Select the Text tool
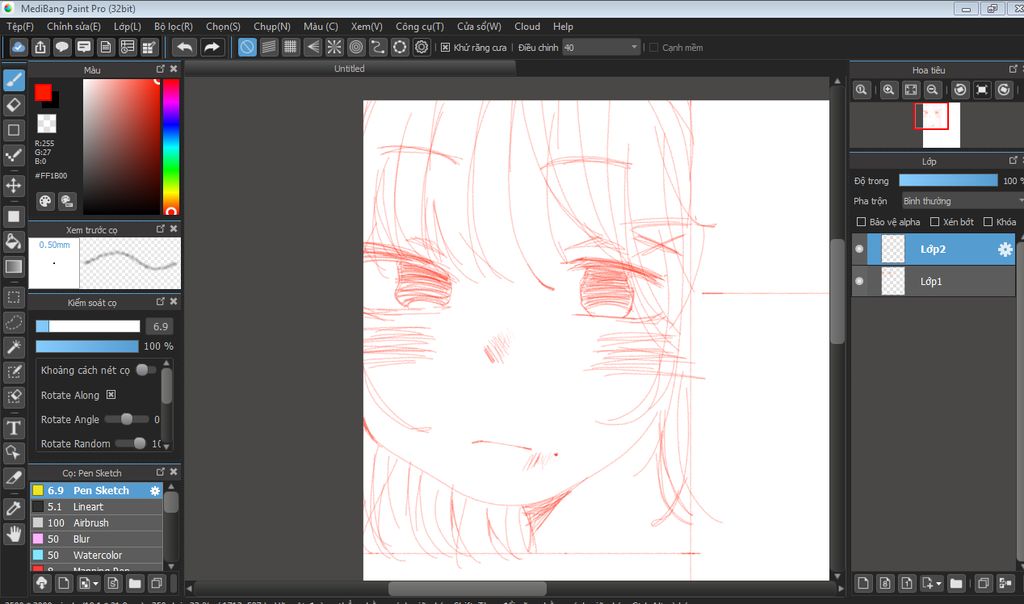This screenshot has width=1024, height=604. click(14, 428)
